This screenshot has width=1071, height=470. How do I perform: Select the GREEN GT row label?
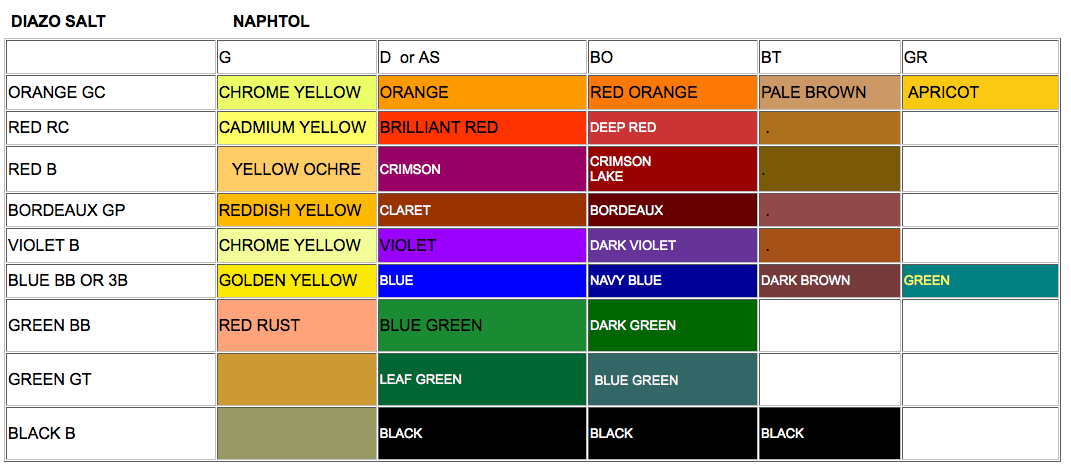[x=51, y=380]
